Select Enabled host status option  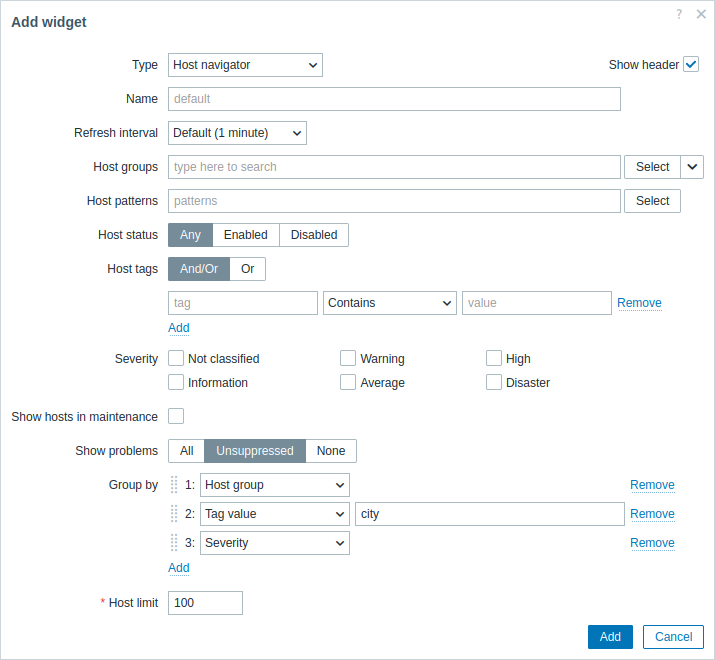[246, 235]
